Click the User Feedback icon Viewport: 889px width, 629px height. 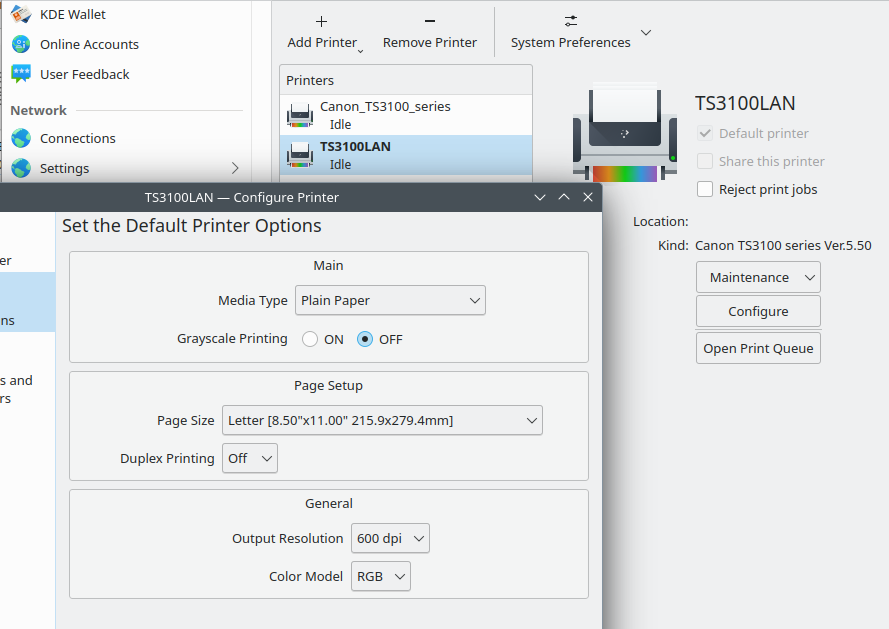coord(21,74)
